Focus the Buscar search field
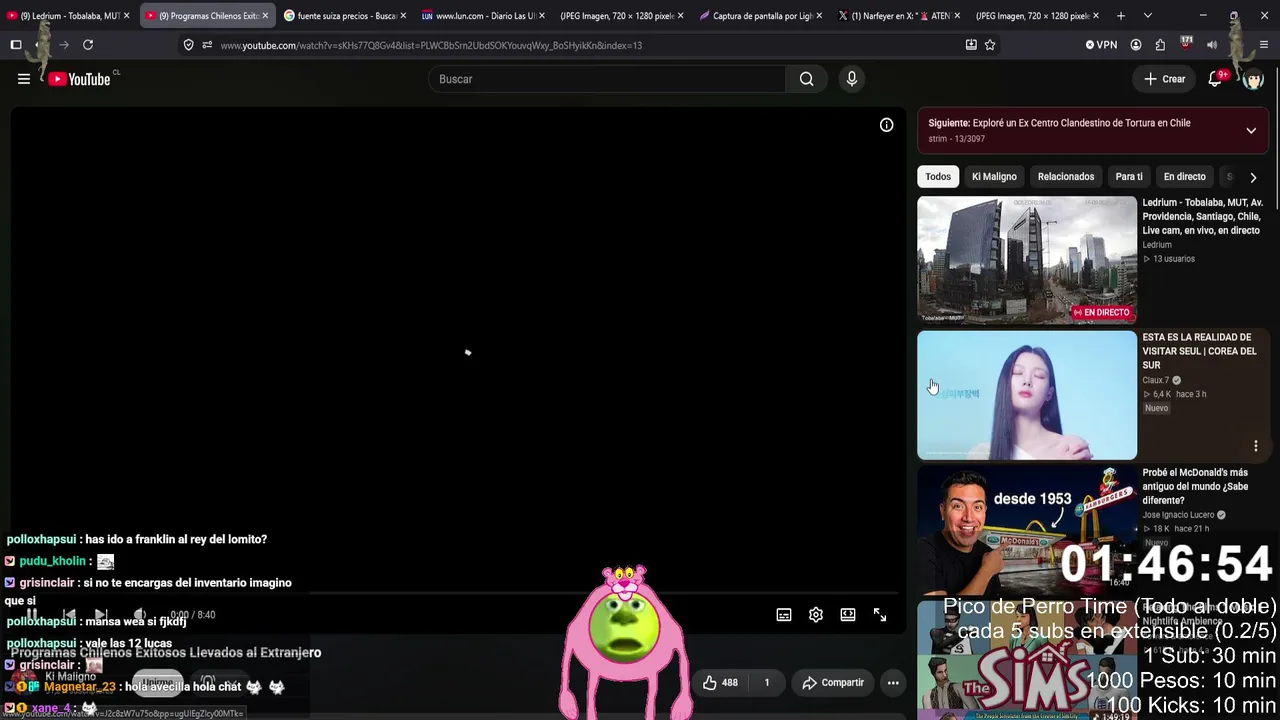The width and height of the screenshot is (1280, 720). coord(607,79)
